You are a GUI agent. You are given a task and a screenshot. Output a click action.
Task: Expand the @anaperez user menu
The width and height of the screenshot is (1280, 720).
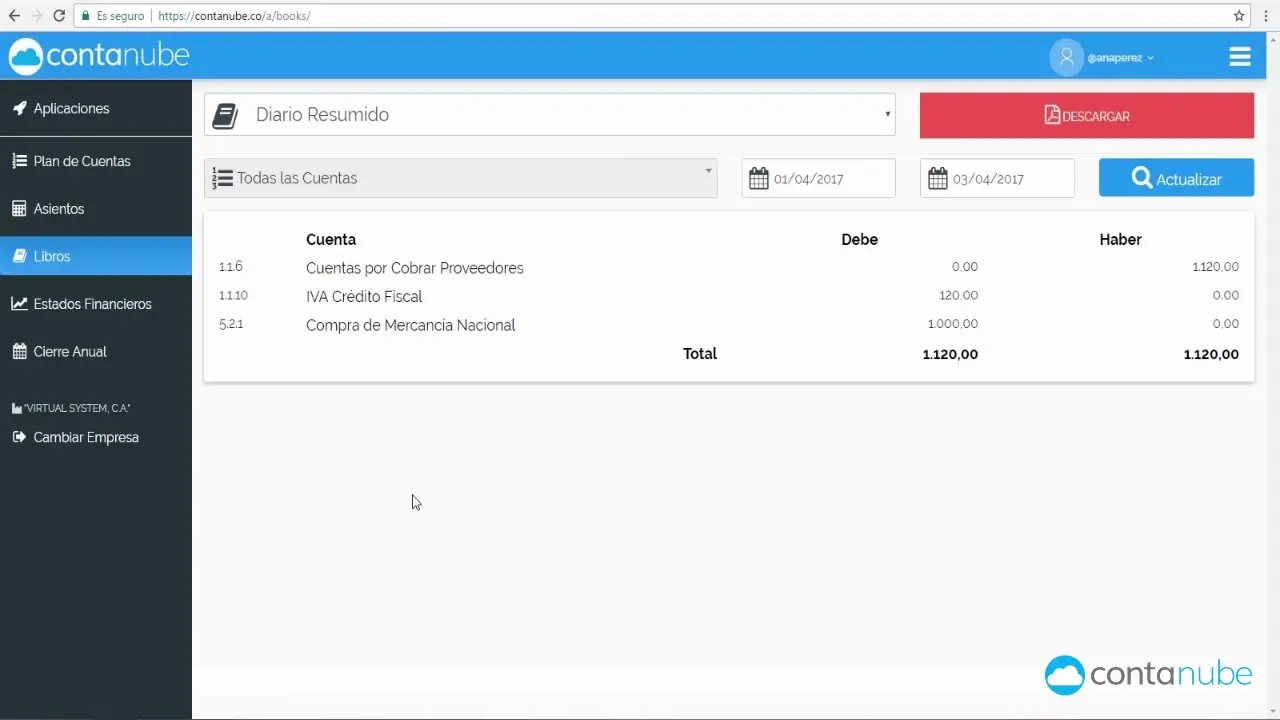pos(1120,58)
